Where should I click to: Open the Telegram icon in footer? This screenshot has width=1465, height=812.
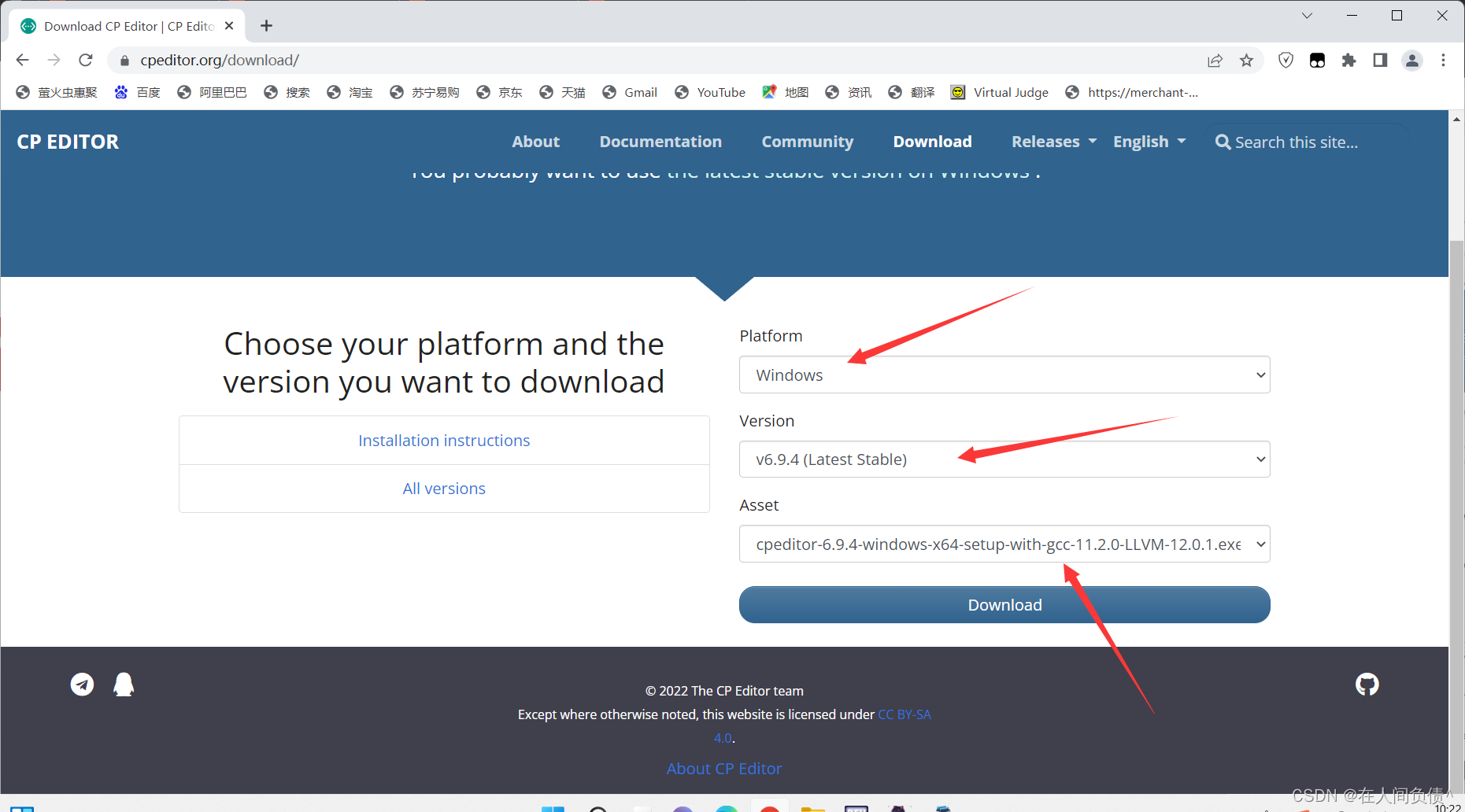[82, 685]
